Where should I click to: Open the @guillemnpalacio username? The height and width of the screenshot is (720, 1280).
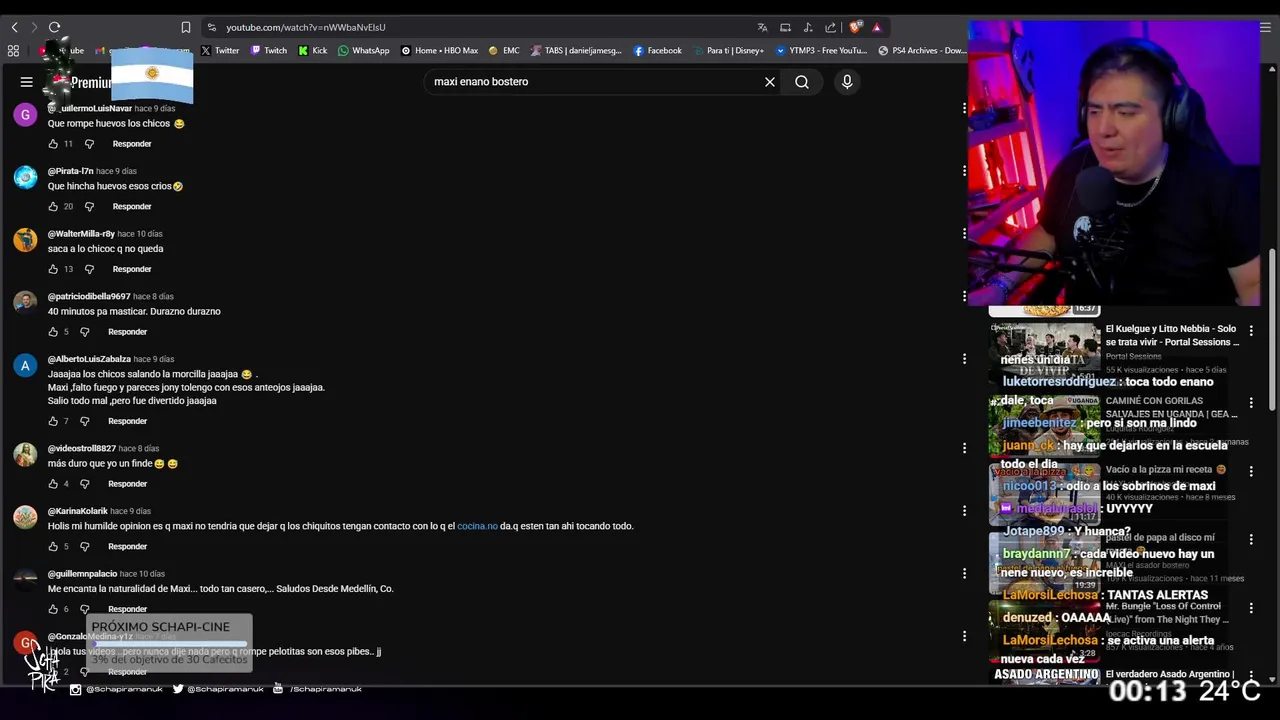[x=82, y=574]
